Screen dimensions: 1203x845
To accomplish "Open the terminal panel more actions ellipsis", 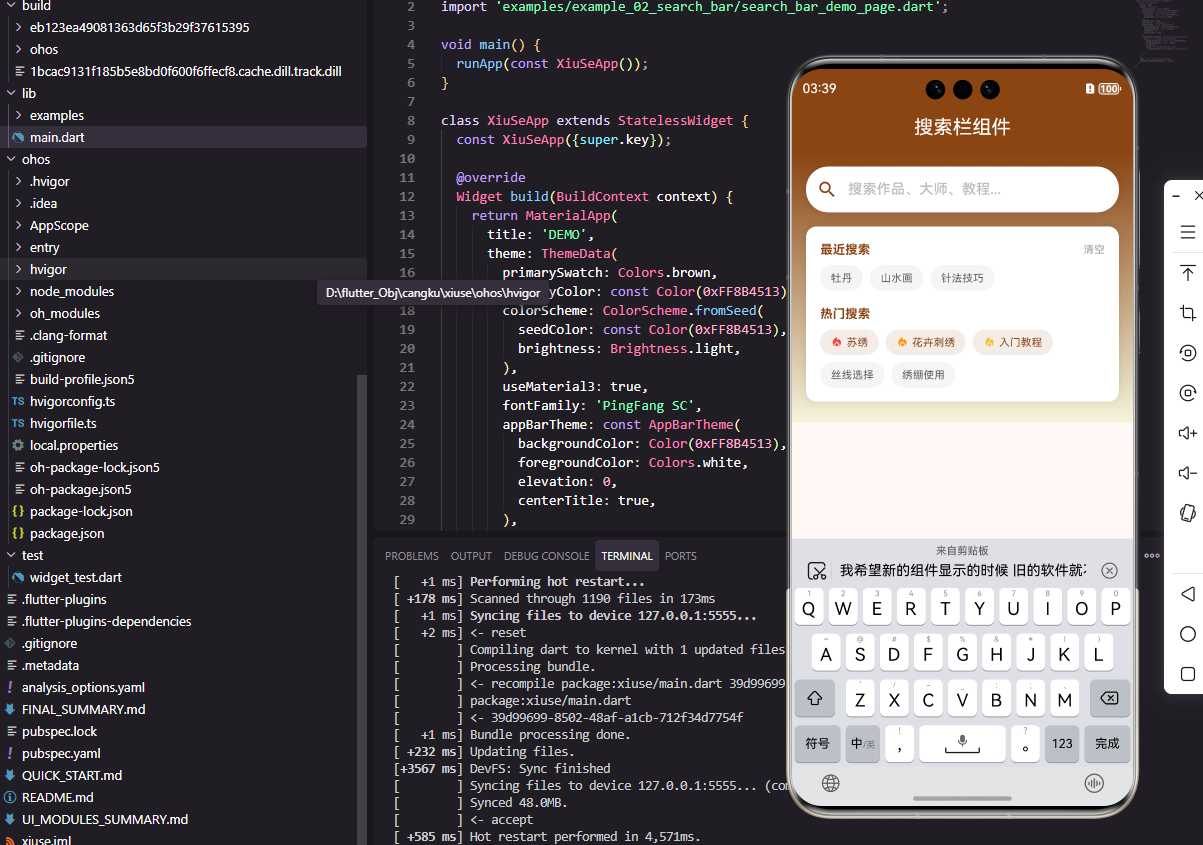I will click(1152, 556).
